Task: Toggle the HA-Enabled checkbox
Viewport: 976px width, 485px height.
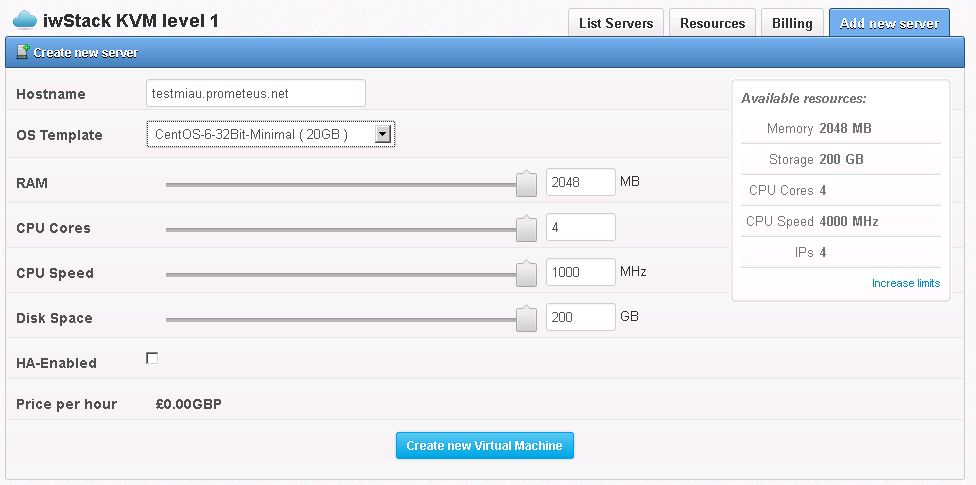Action: pos(152,358)
